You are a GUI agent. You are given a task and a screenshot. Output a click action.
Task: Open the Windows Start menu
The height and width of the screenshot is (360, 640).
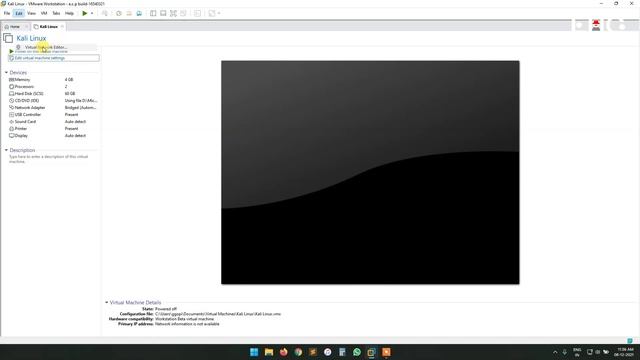point(254,352)
